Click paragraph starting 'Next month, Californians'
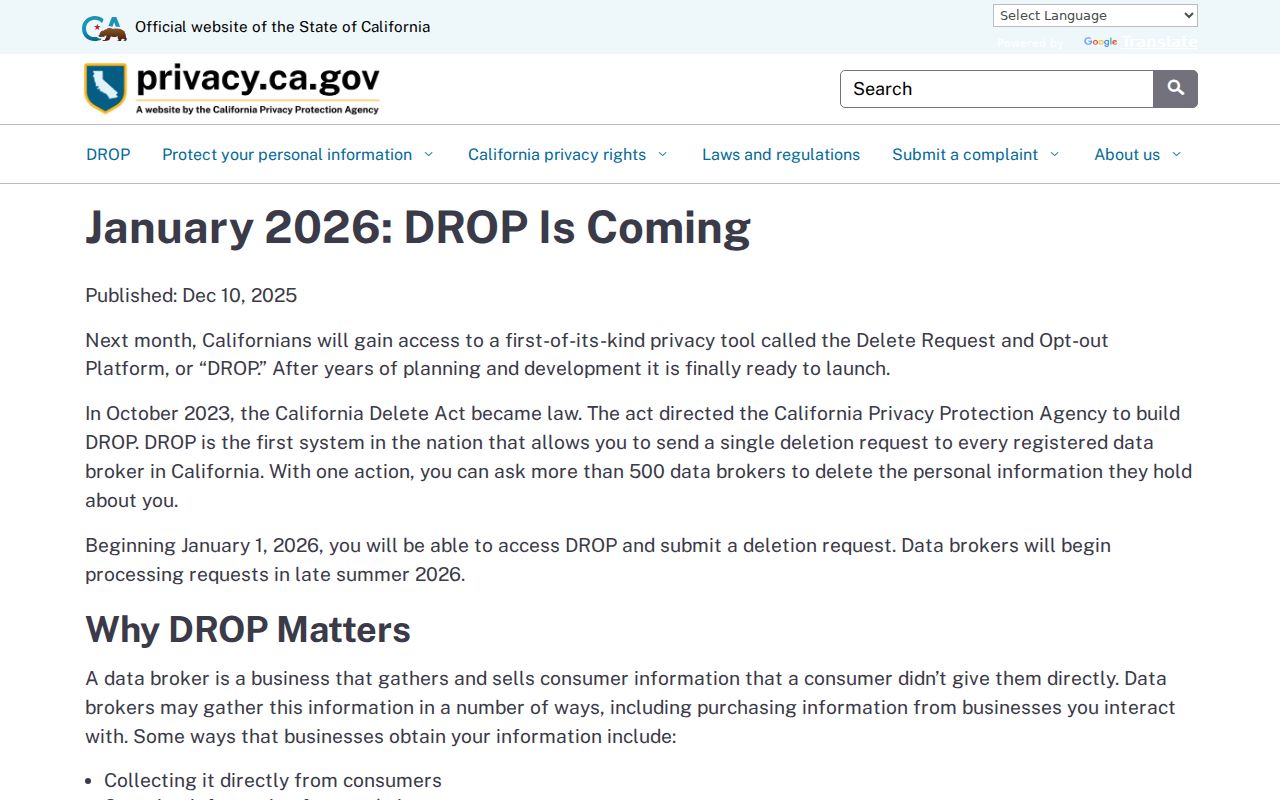The image size is (1280, 800). click(597, 354)
